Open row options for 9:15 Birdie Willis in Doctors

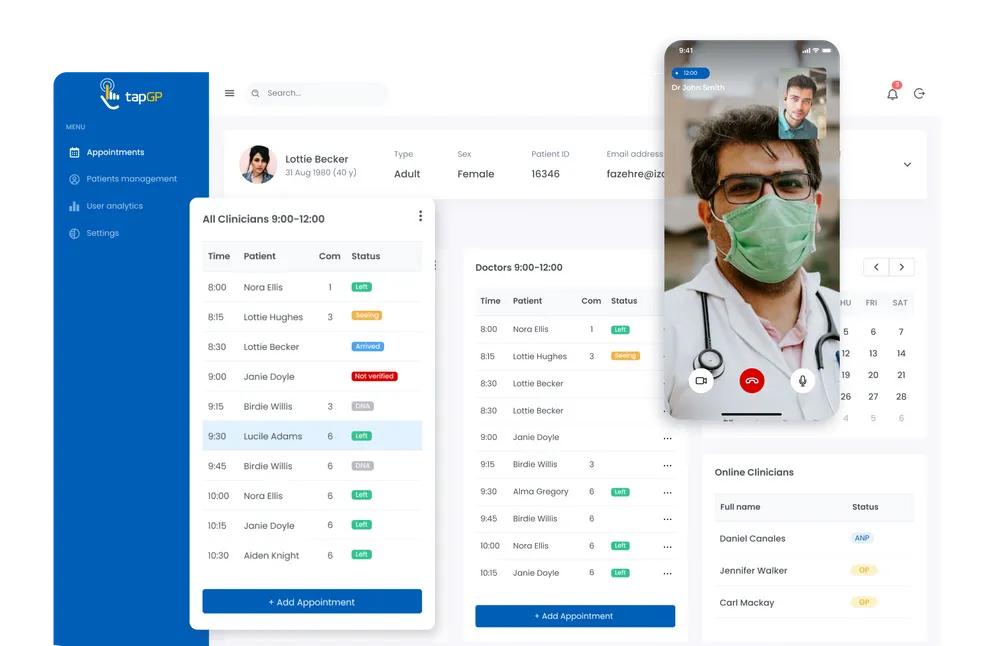(668, 466)
